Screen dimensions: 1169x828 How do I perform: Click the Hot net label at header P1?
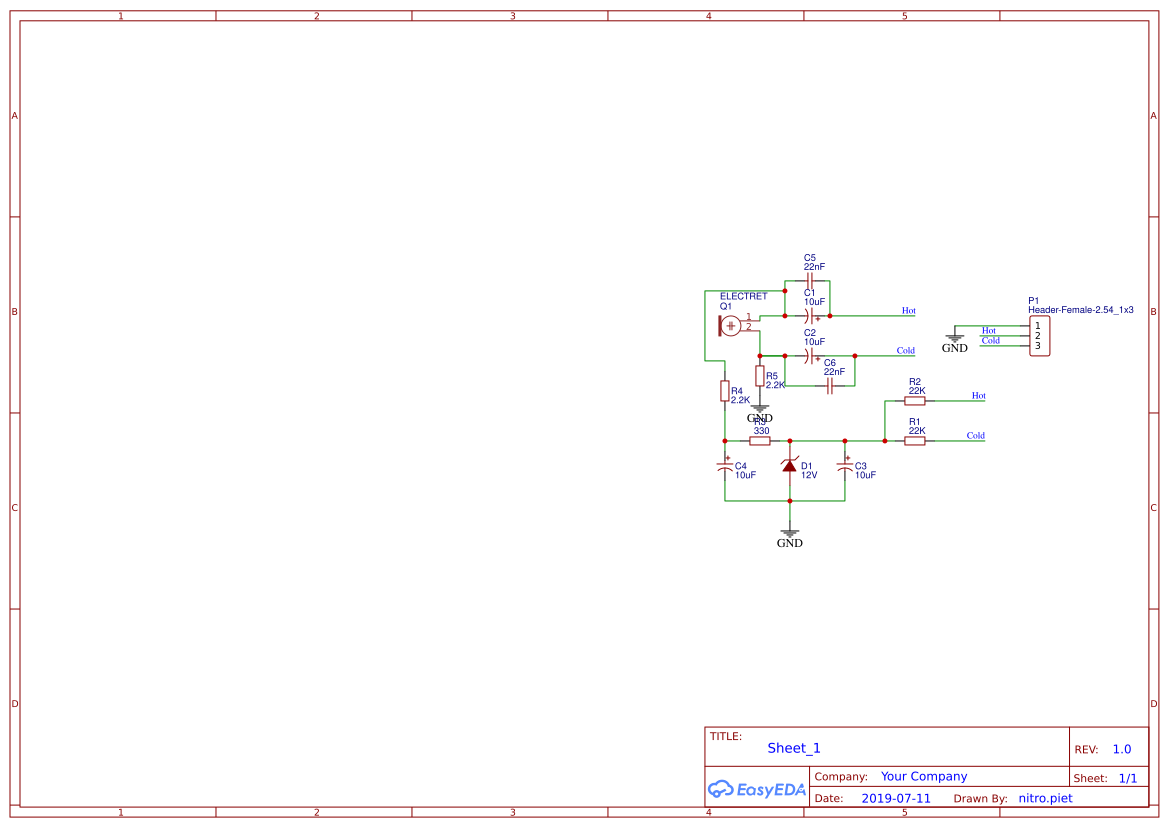pyautogui.click(x=989, y=330)
